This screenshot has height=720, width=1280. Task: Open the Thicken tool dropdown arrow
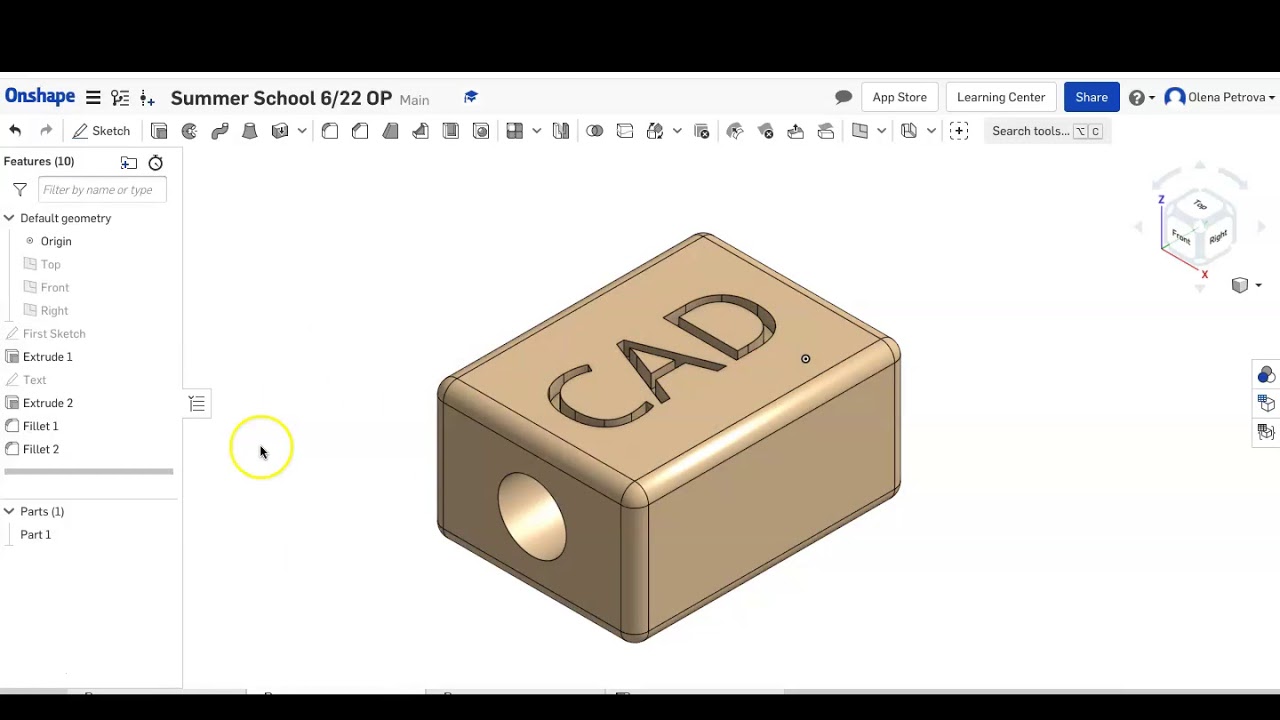pyautogui.click(x=302, y=131)
